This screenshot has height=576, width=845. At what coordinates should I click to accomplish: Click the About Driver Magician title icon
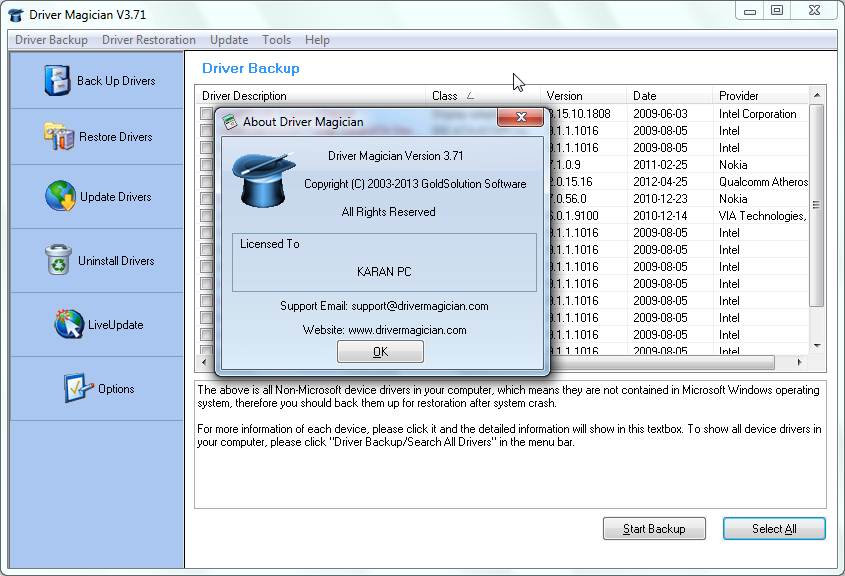(230, 122)
